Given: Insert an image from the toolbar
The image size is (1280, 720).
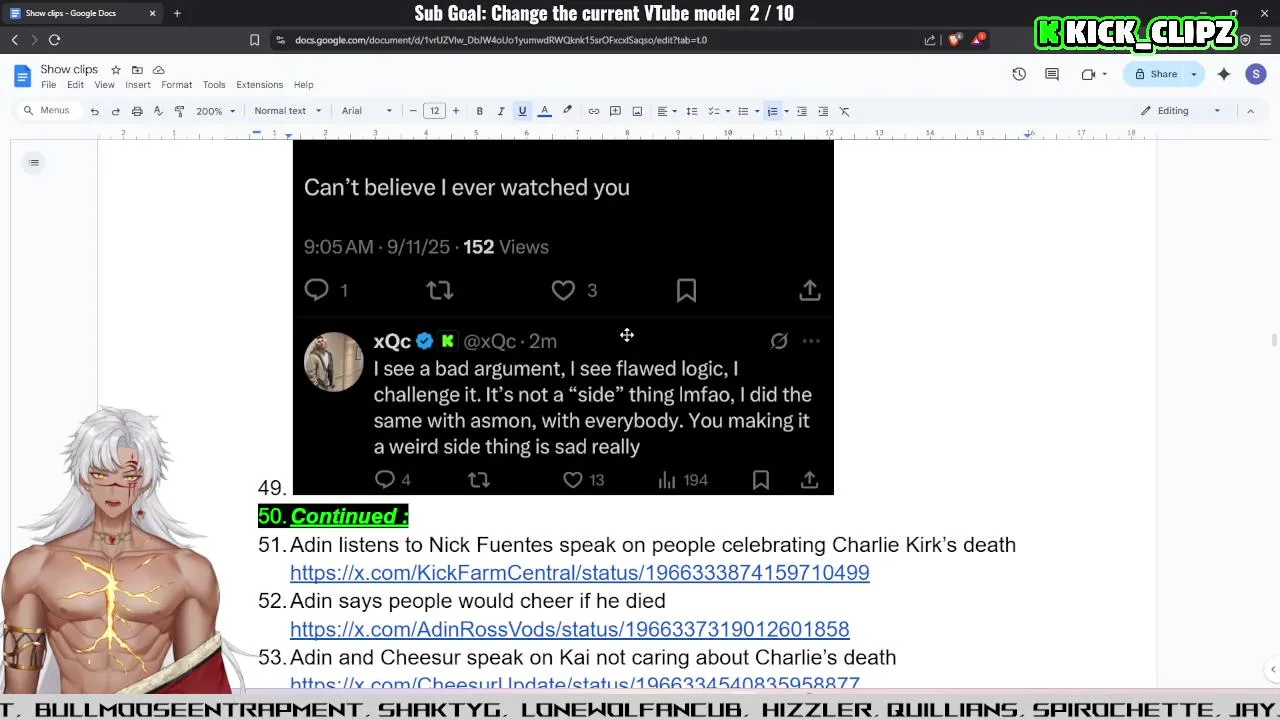Looking at the screenshot, I should click(x=637, y=111).
